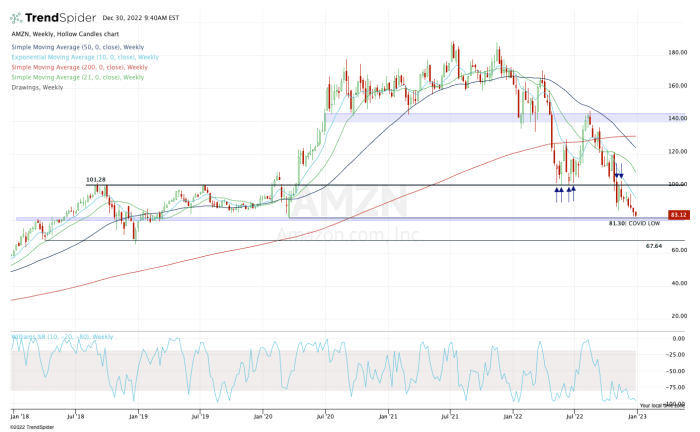This screenshot has height=432, width=700.
Task: Click the Jul '19 date axis label
Action: point(200,417)
